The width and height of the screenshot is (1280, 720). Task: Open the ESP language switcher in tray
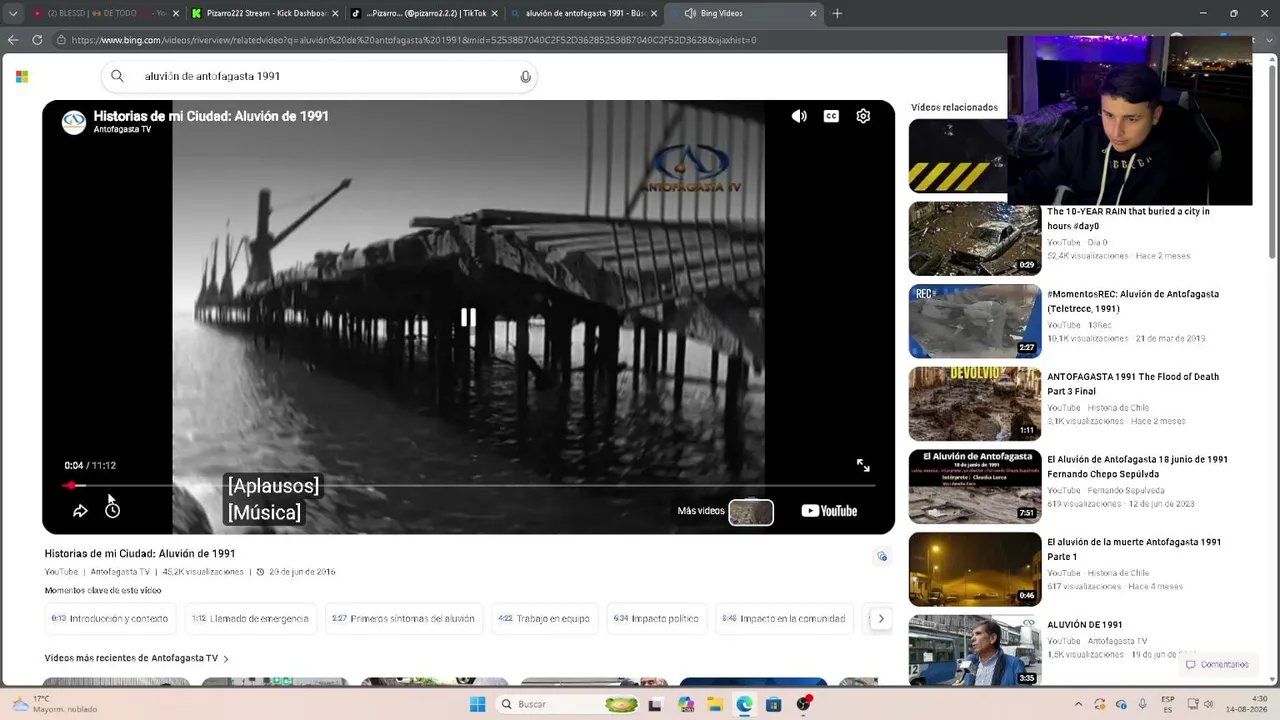click(1168, 704)
